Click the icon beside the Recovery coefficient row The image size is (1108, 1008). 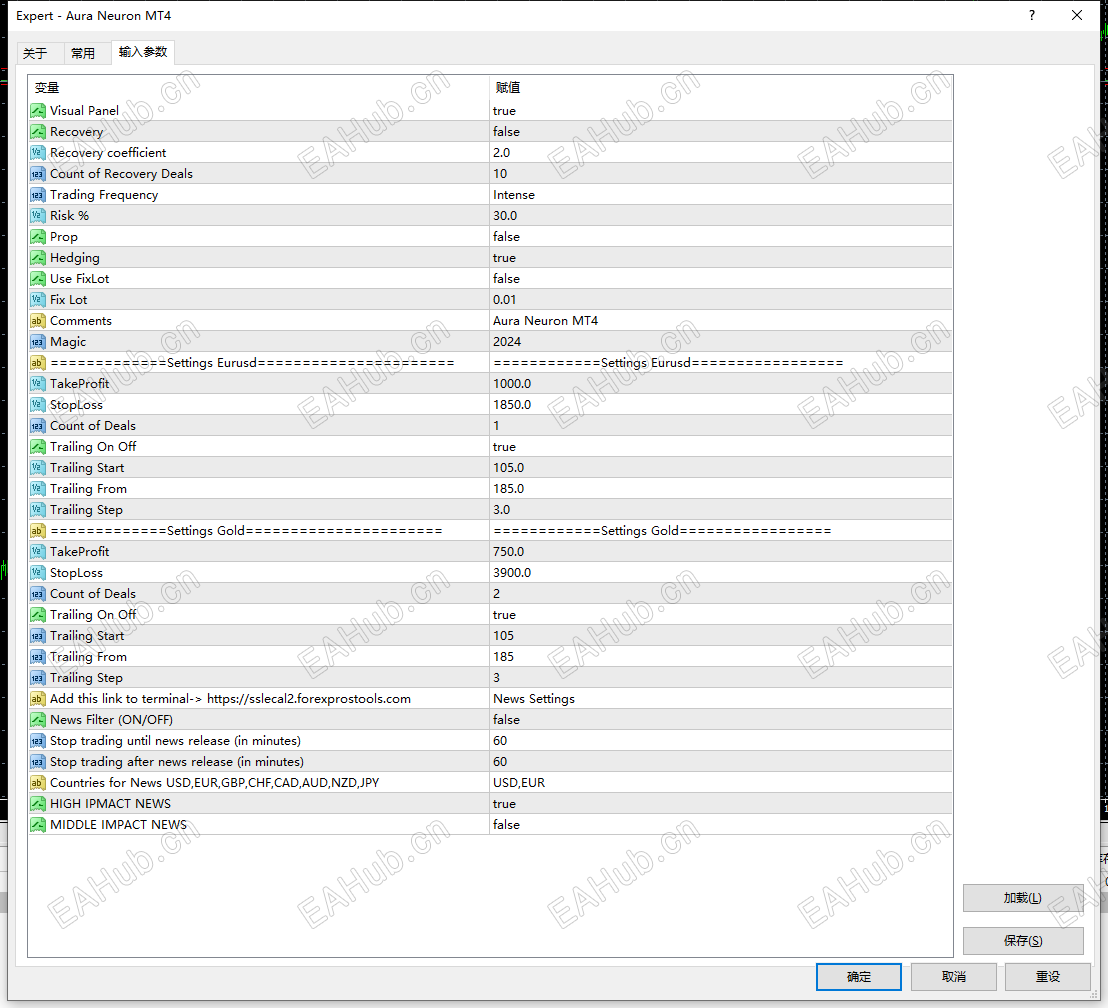tap(38, 153)
